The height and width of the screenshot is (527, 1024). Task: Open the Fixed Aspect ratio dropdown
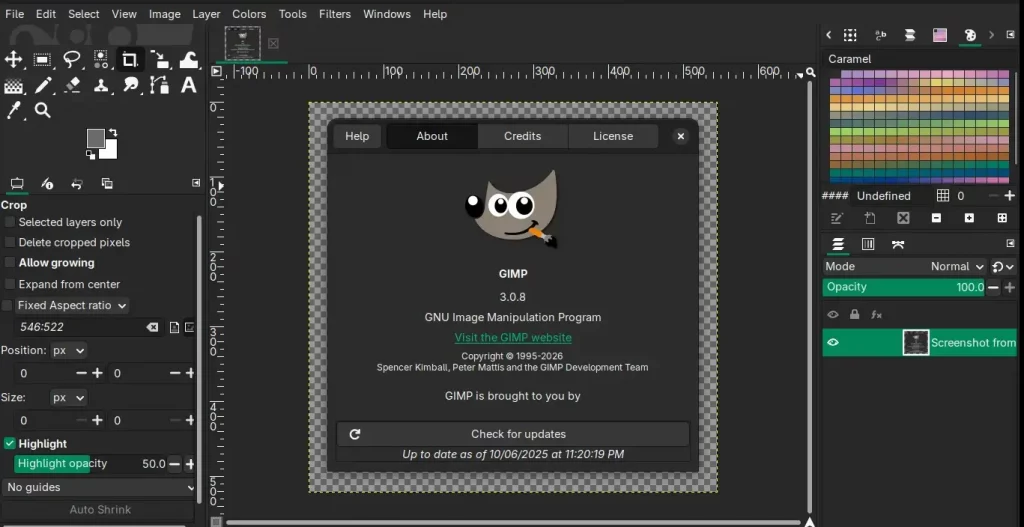[x=72, y=306]
